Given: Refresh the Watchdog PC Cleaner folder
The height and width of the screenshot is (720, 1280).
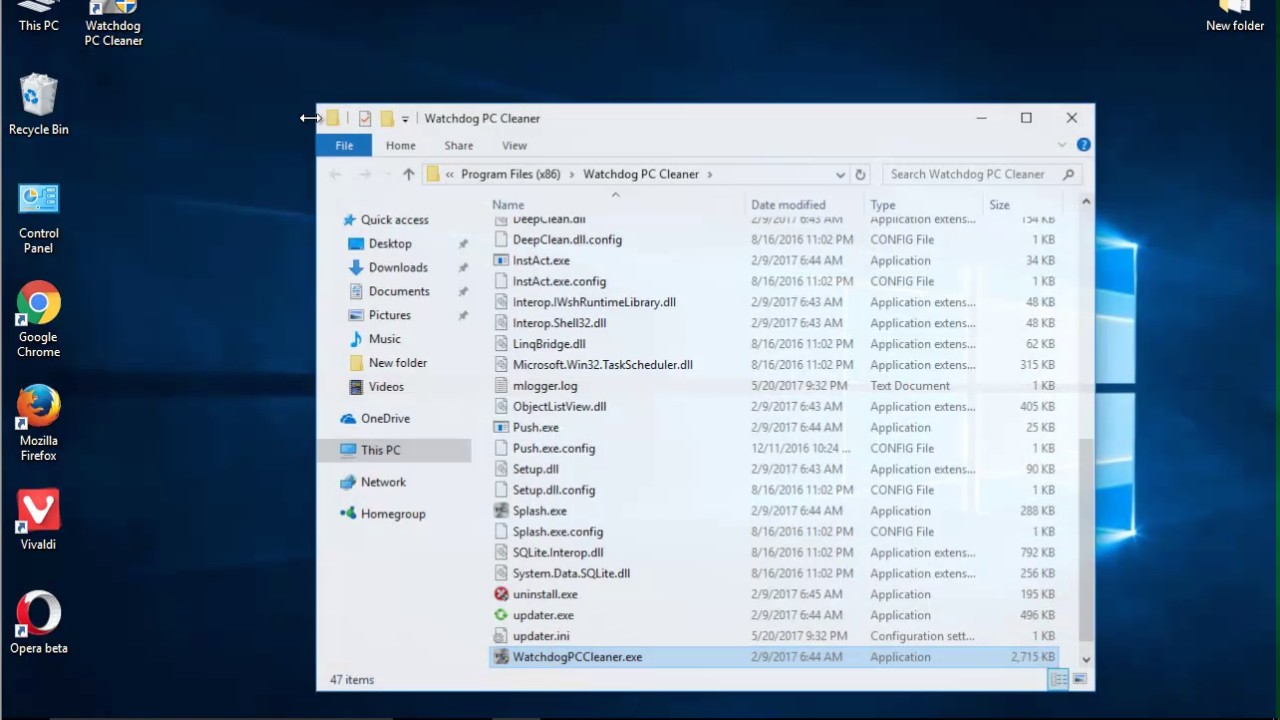Looking at the screenshot, I should point(860,174).
